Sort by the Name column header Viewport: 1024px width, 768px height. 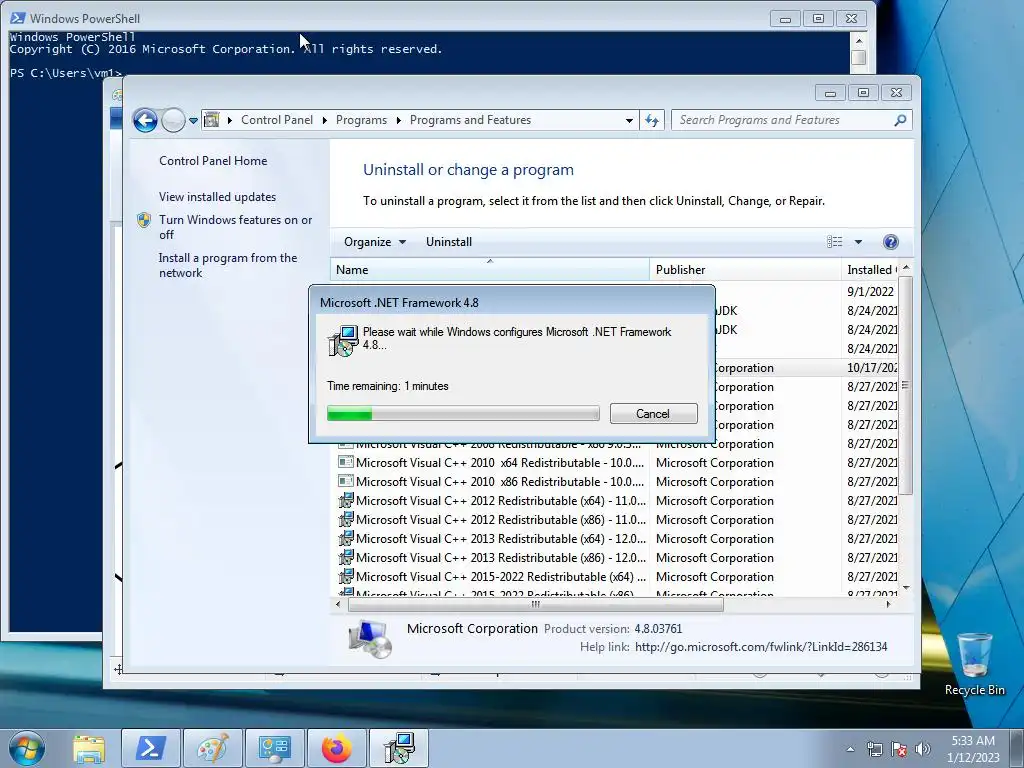[x=490, y=270]
